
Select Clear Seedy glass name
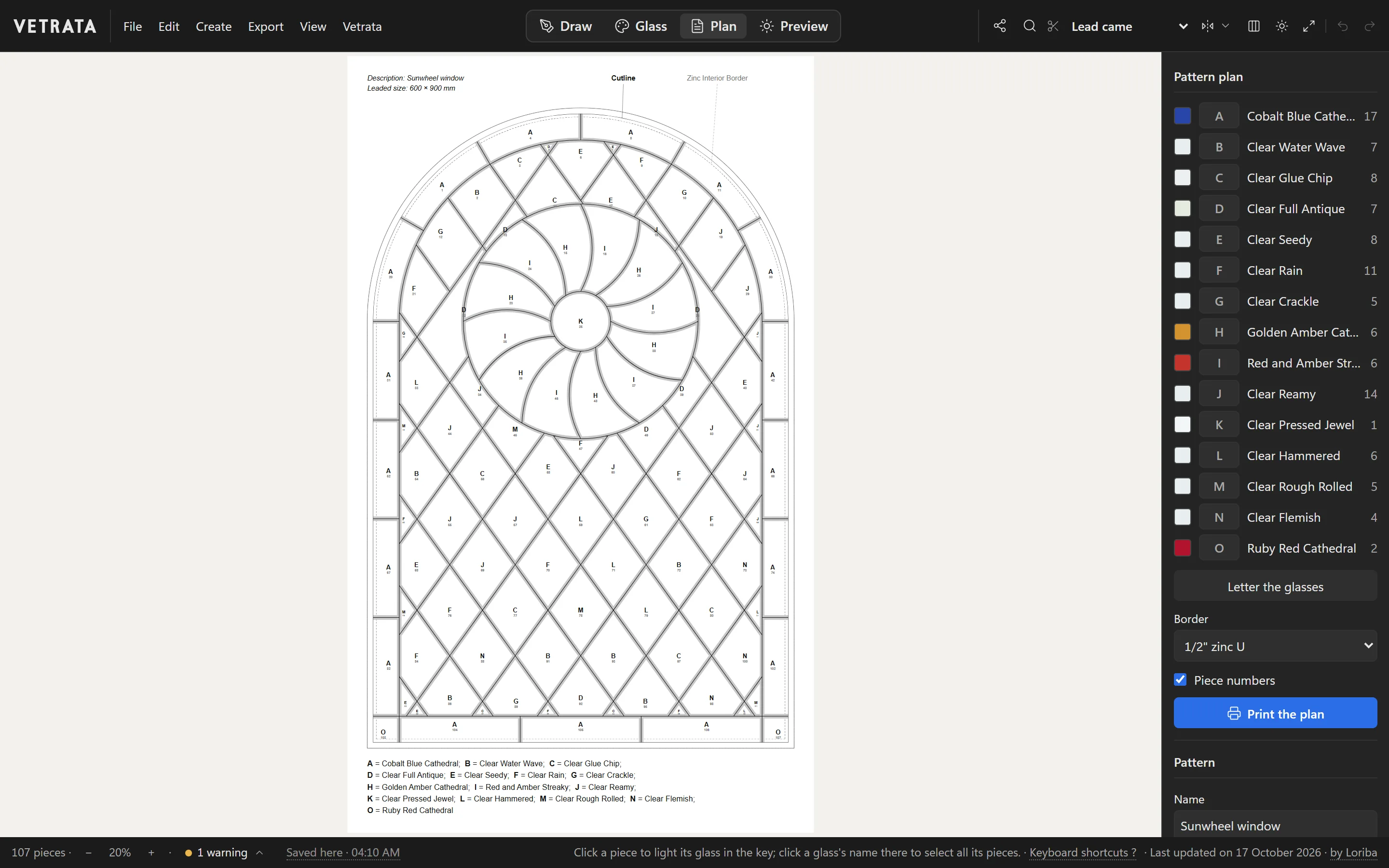point(1280,239)
